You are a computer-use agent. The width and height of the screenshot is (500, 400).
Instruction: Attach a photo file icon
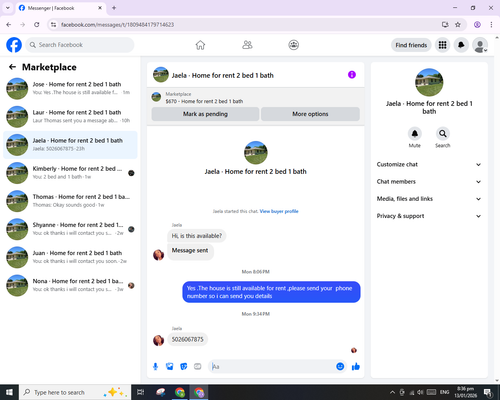pyautogui.click(x=170, y=367)
